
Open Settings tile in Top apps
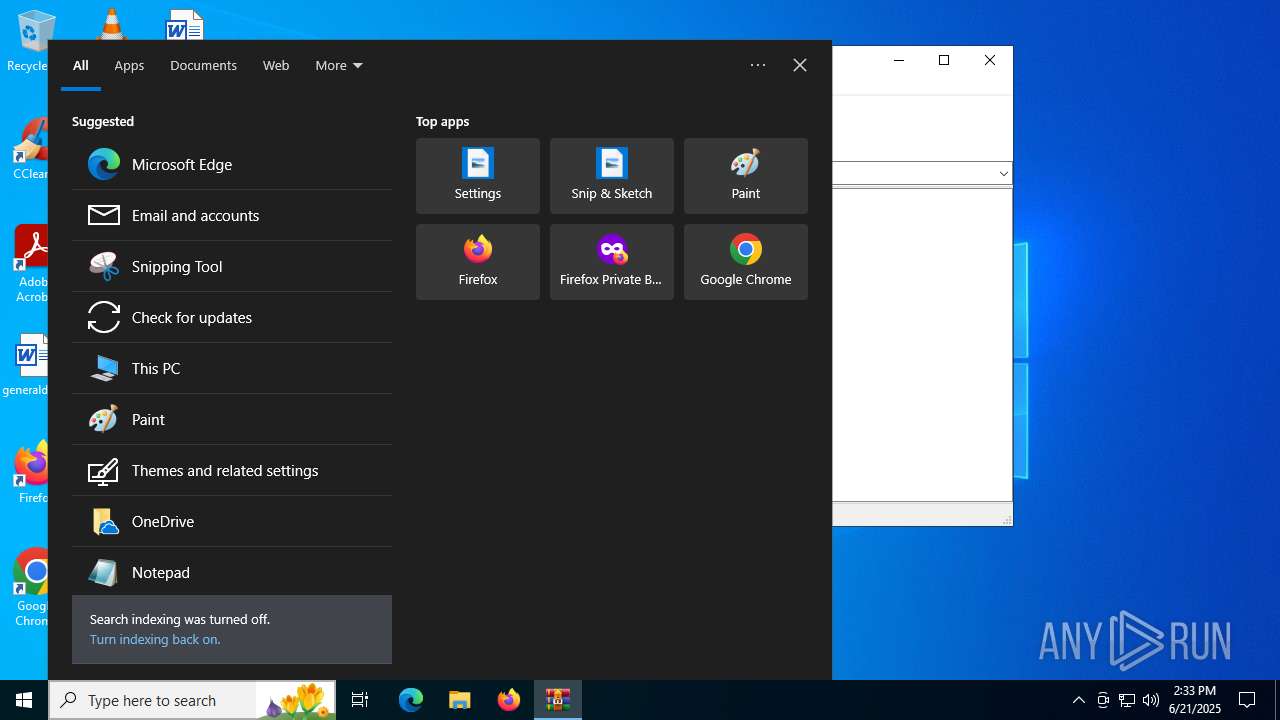coord(478,176)
